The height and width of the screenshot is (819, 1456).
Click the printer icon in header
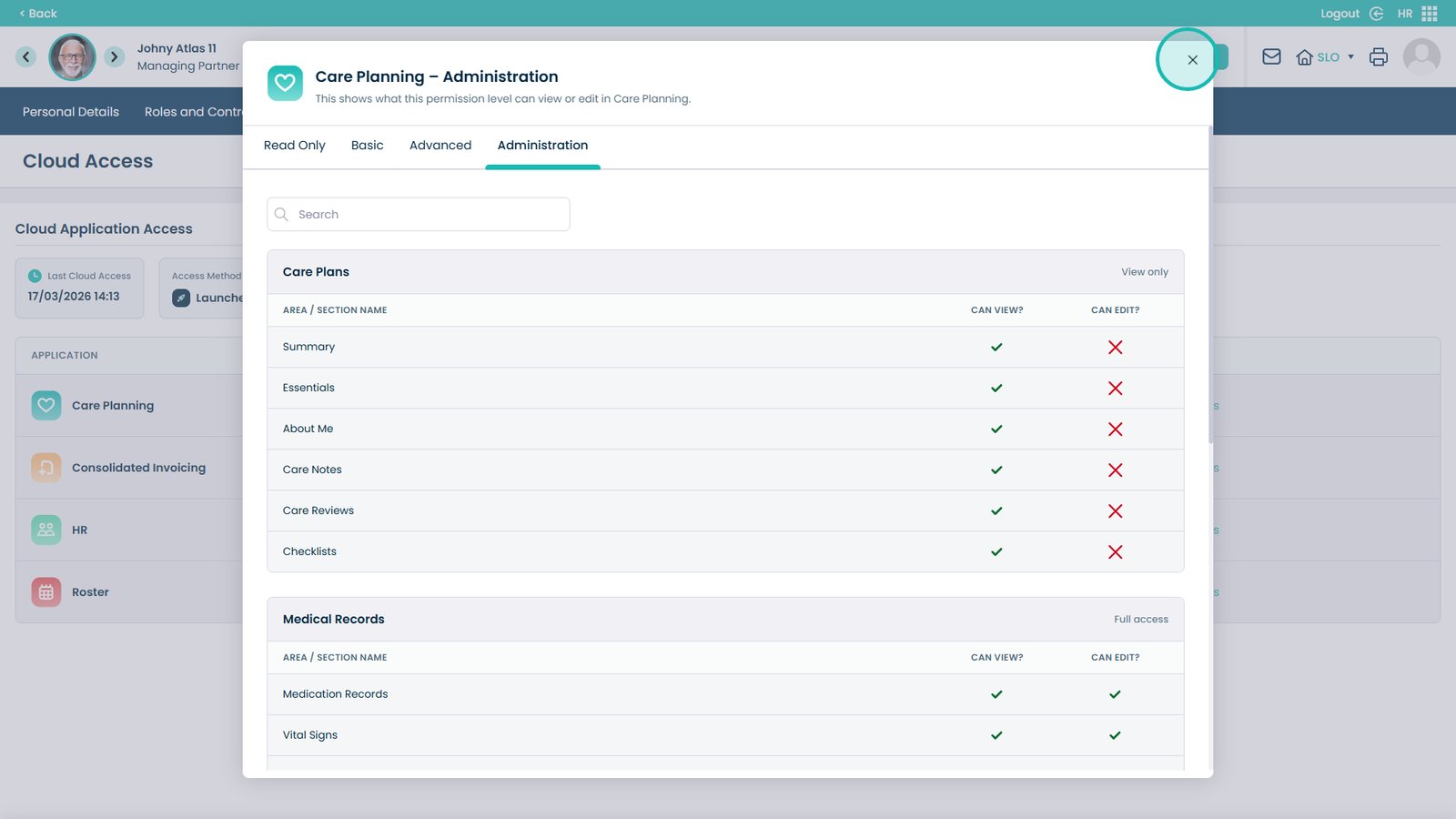coord(1379,57)
